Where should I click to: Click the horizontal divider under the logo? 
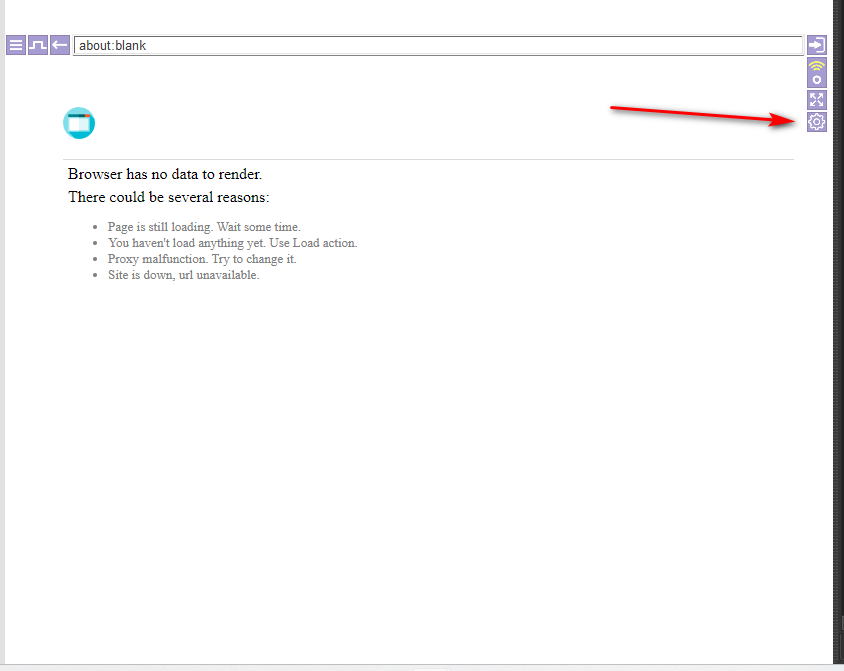(x=428, y=159)
